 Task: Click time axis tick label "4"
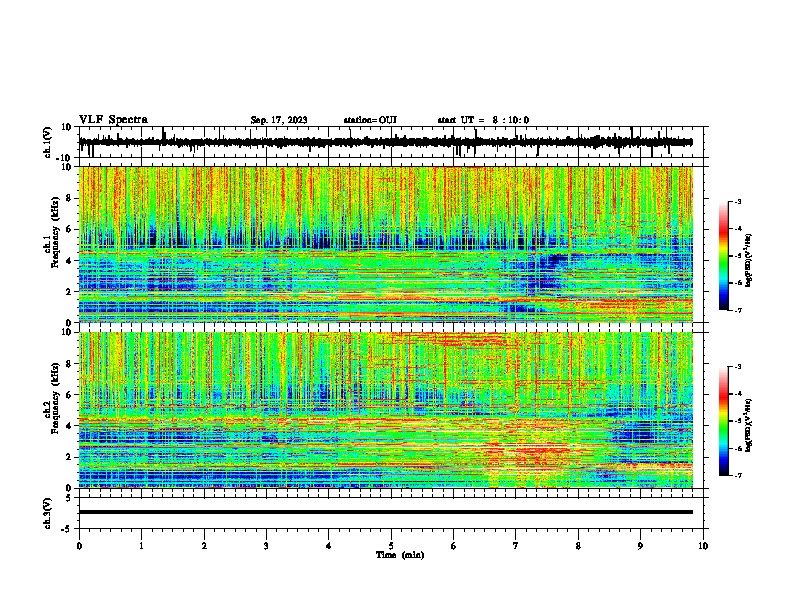point(329,546)
